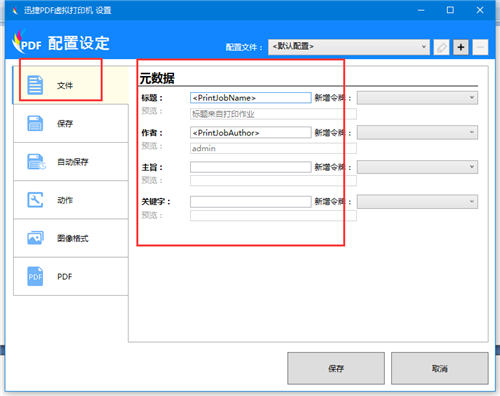
Task: Expand the 新增令牌 dropdown for 关键字
Action: click(417, 202)
